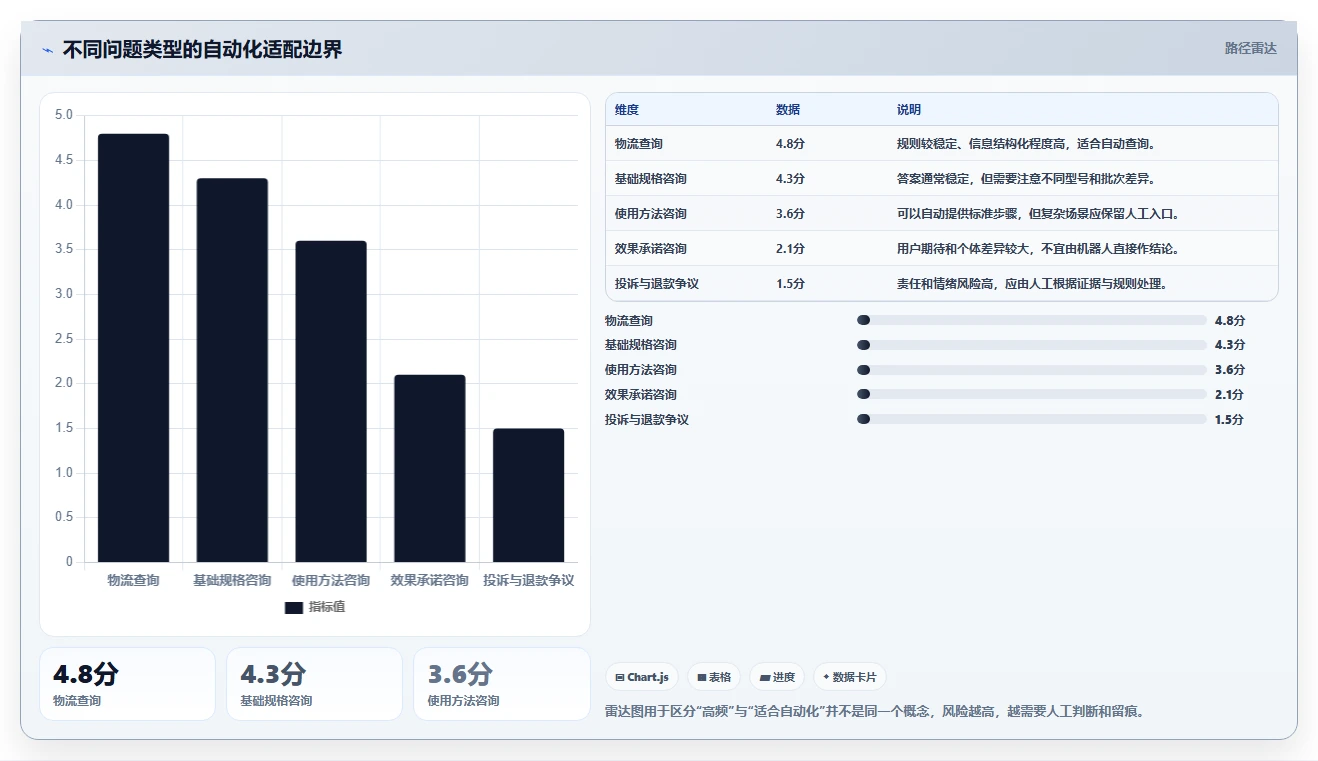
Task: Click the 效果承诺咨询 bar in chart
Action: pos(429,468)
